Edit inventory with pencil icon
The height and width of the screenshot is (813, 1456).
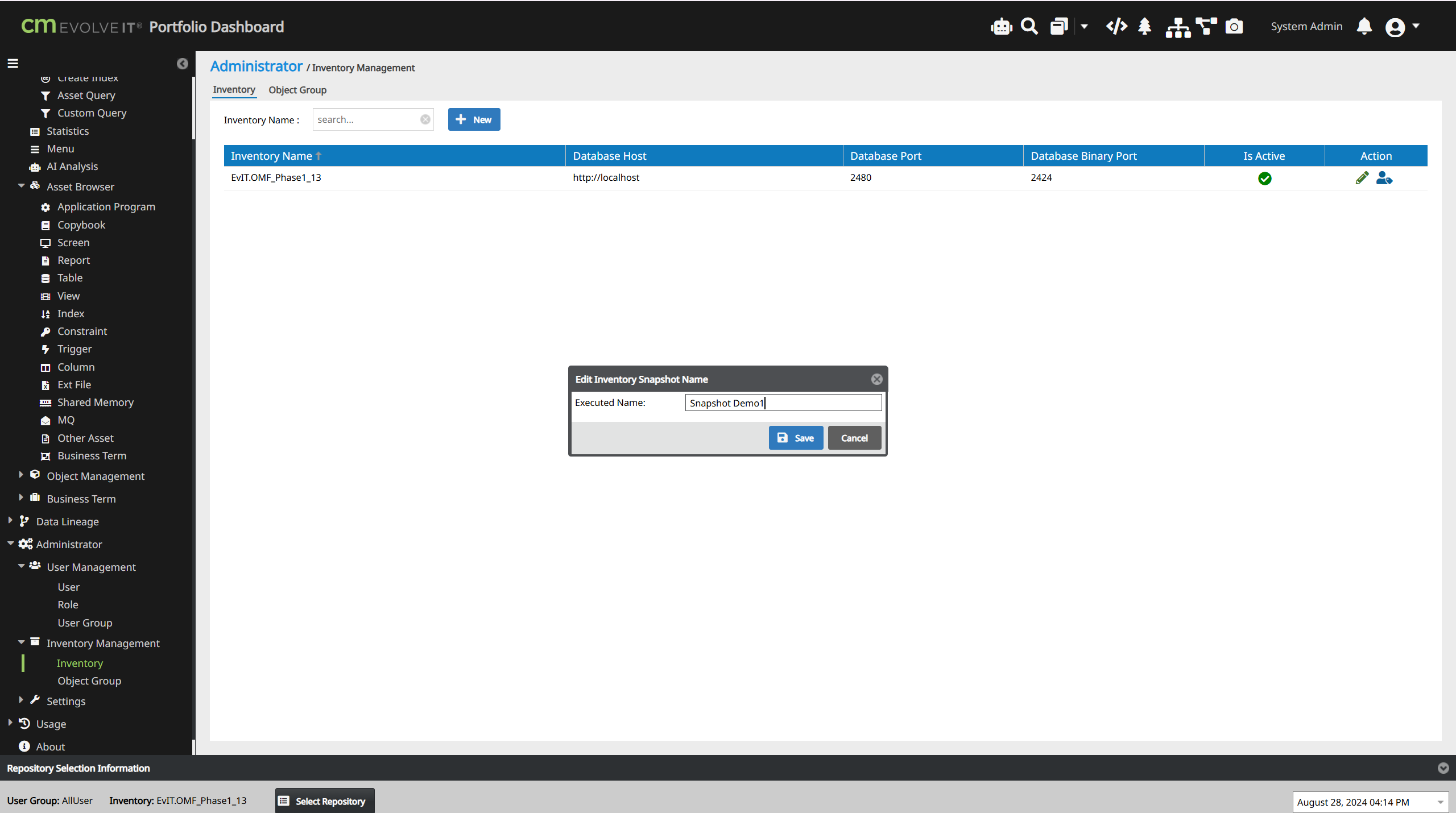[x=1362, y=178]
